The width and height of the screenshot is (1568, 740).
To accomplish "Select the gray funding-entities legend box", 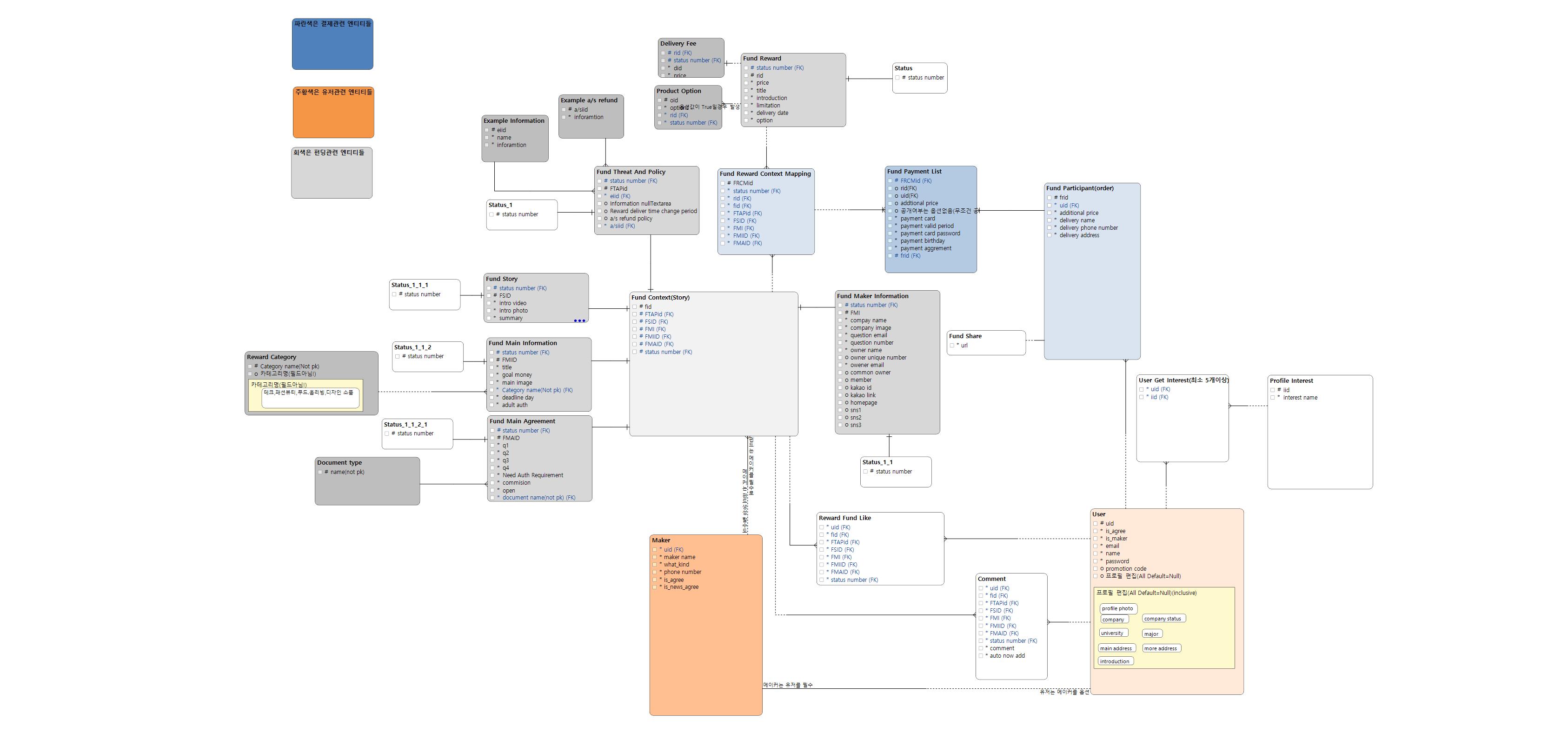I will click(332, 173).
